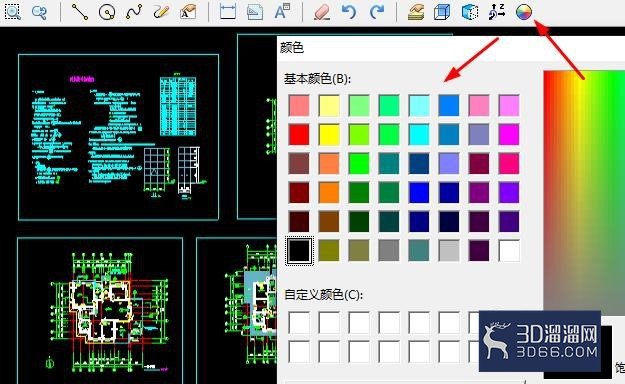Click the magenta title text in drawing

point(82,79)
